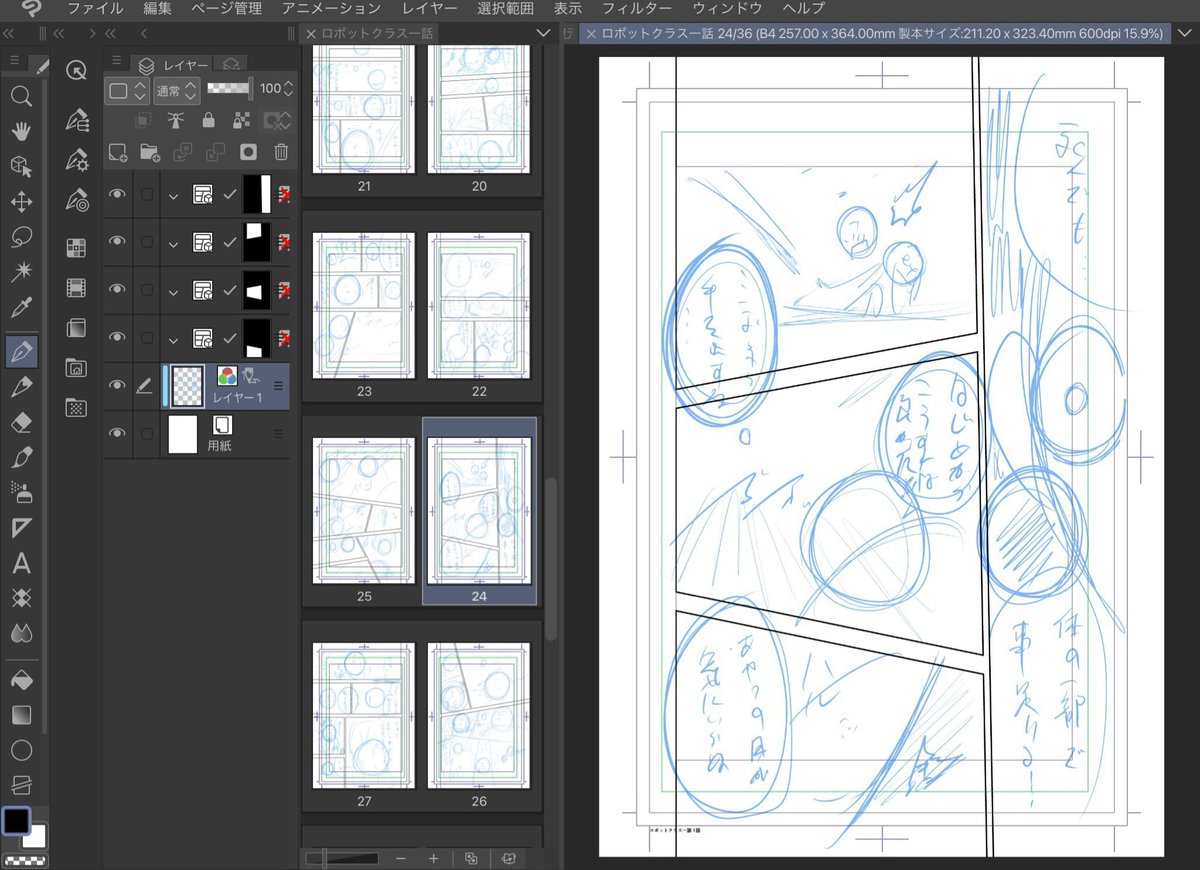Image resolution: width=1200 pixels, height=870 pixels.
Task: Select the 3D Operation object tool
Action: pos(20,167)
